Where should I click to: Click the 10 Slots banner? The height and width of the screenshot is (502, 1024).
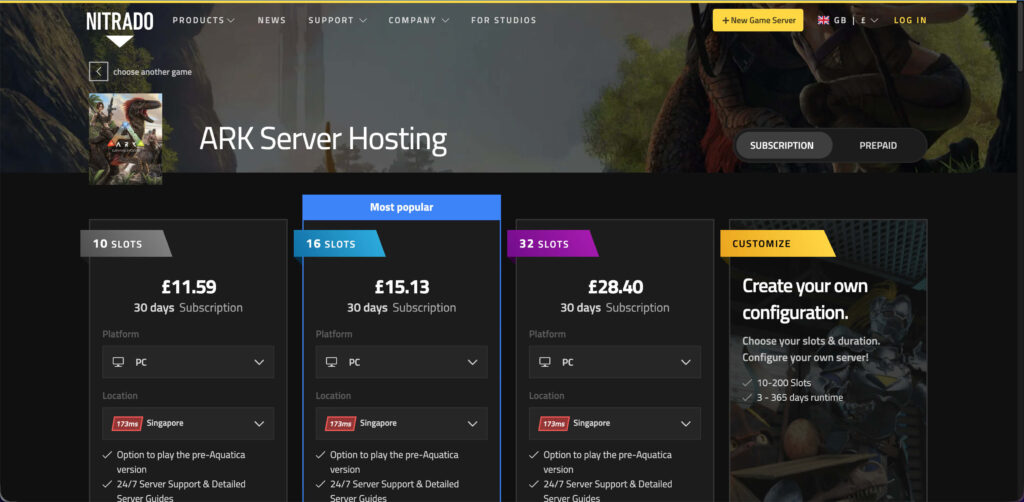[x=125, y=243]
